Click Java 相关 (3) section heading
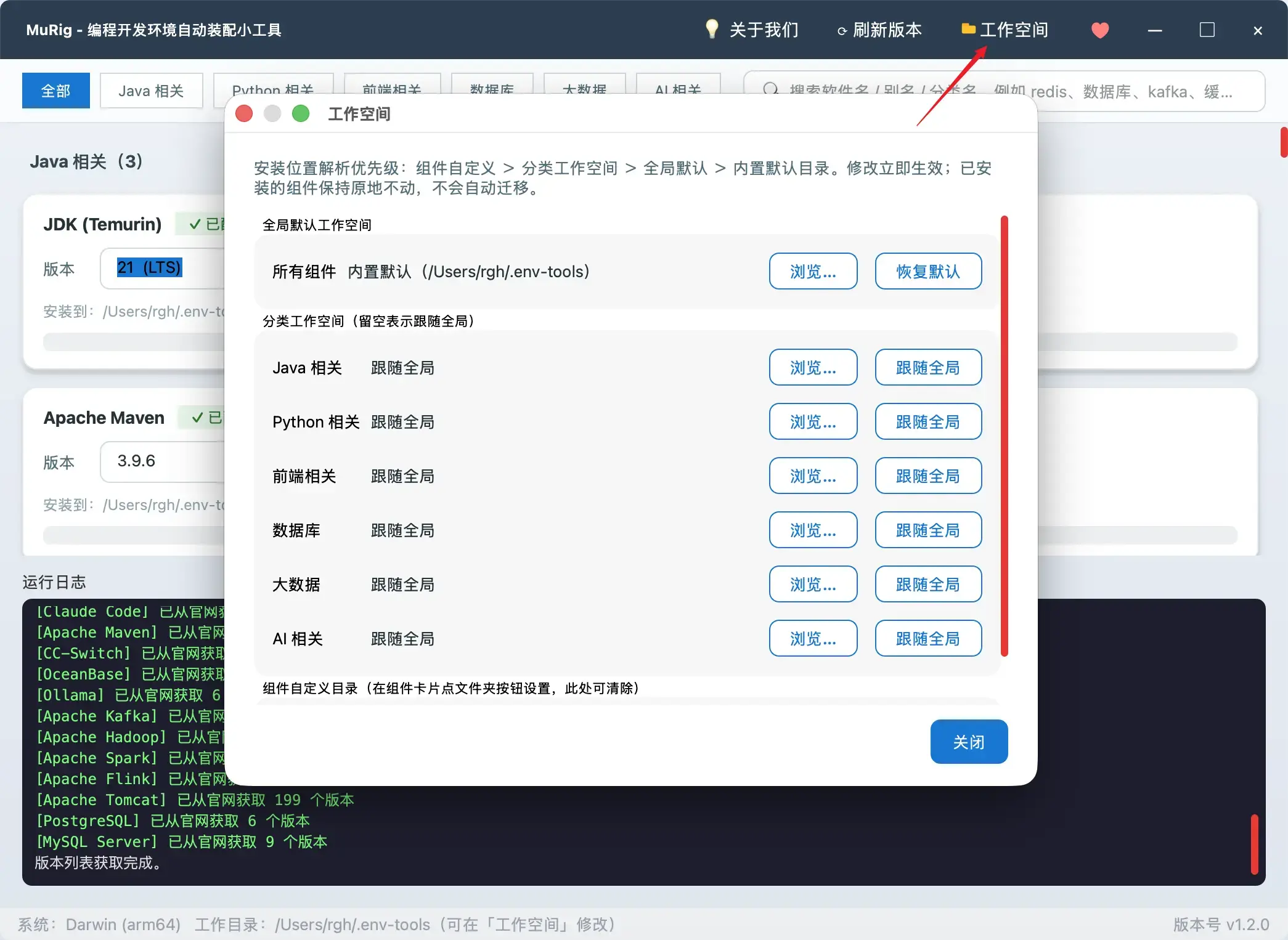The image size is (1288, 940). click(x=86, y=161)
